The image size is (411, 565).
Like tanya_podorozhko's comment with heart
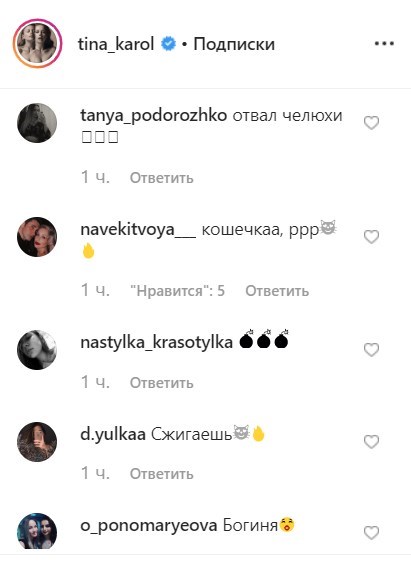point(371,123)
